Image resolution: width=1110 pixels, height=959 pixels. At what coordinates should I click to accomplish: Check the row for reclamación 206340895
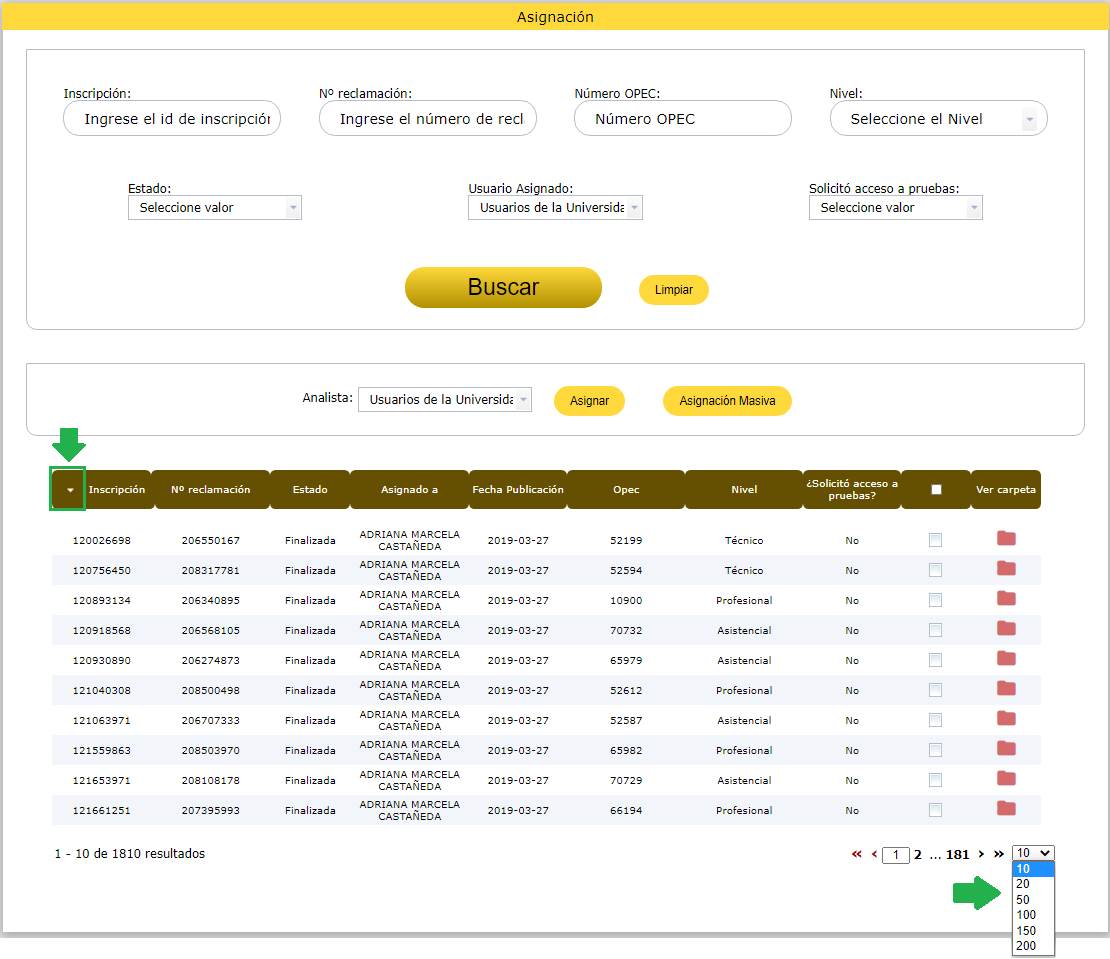pos(935,600)
